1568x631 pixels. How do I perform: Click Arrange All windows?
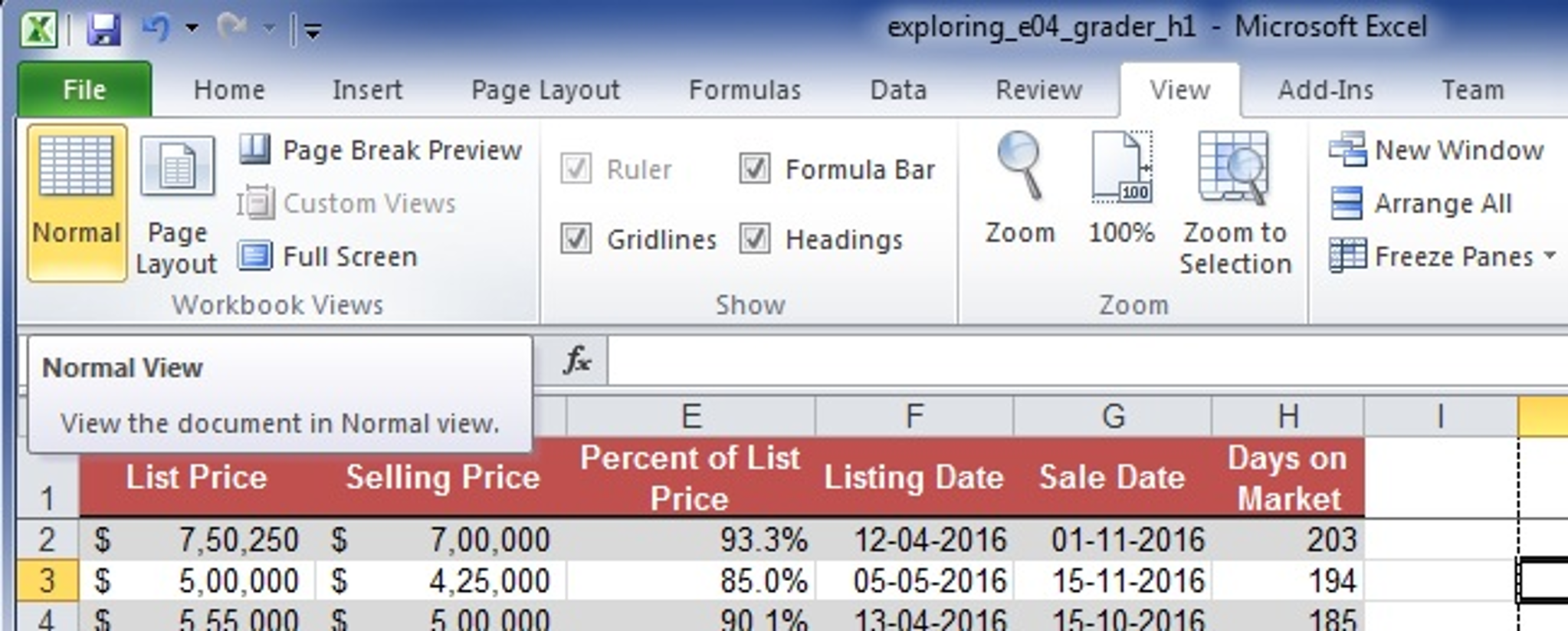click(1421, 203)
